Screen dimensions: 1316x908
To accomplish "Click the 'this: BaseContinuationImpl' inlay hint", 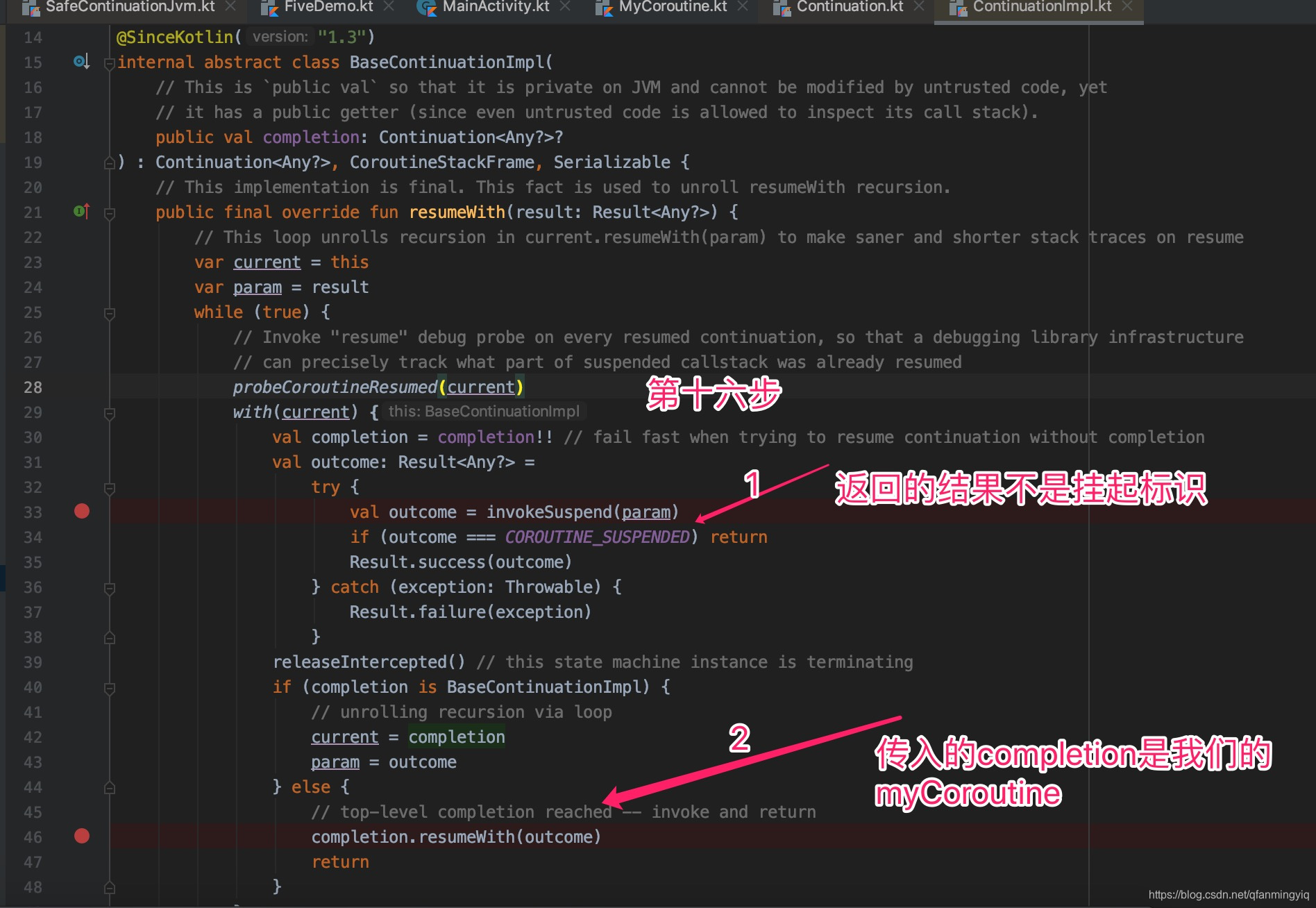I will coord(484,412).
